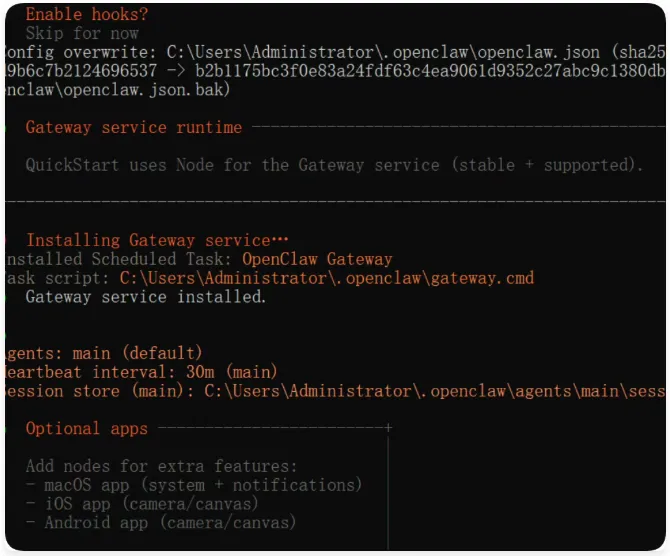Click the macOS app (system + notifications) entry
Image resolution: width=670 pixels, height=556 pixels.
pos(194,485)
